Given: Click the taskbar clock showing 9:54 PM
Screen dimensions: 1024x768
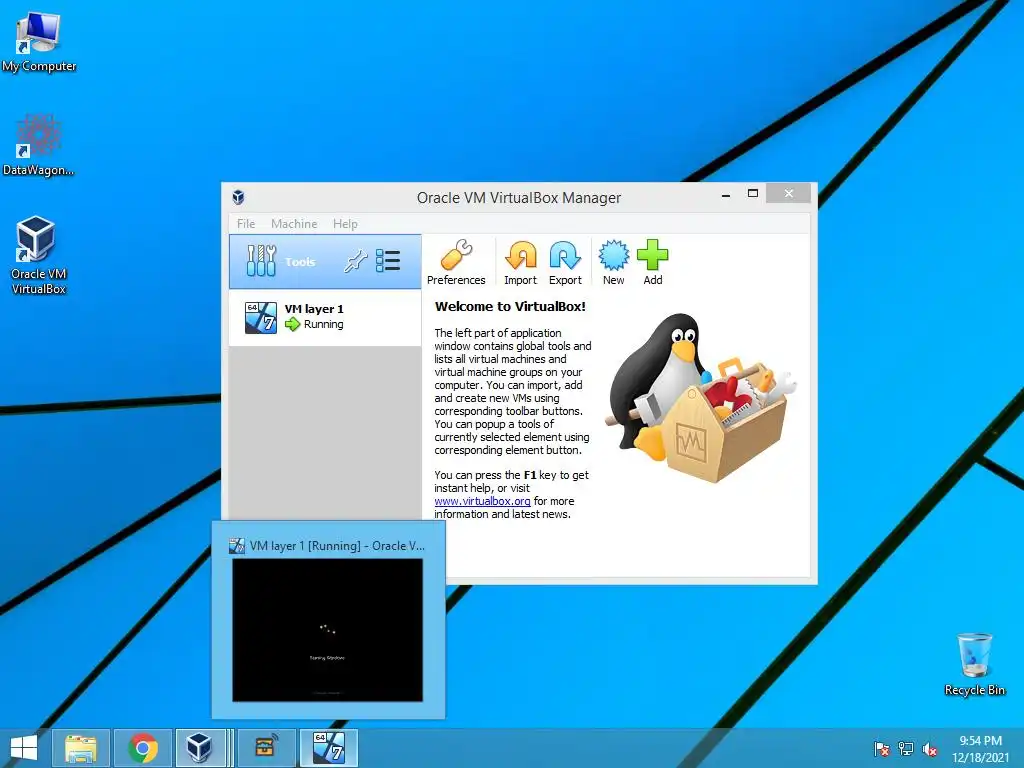Looking at the screenshot, I should [980, 749].
